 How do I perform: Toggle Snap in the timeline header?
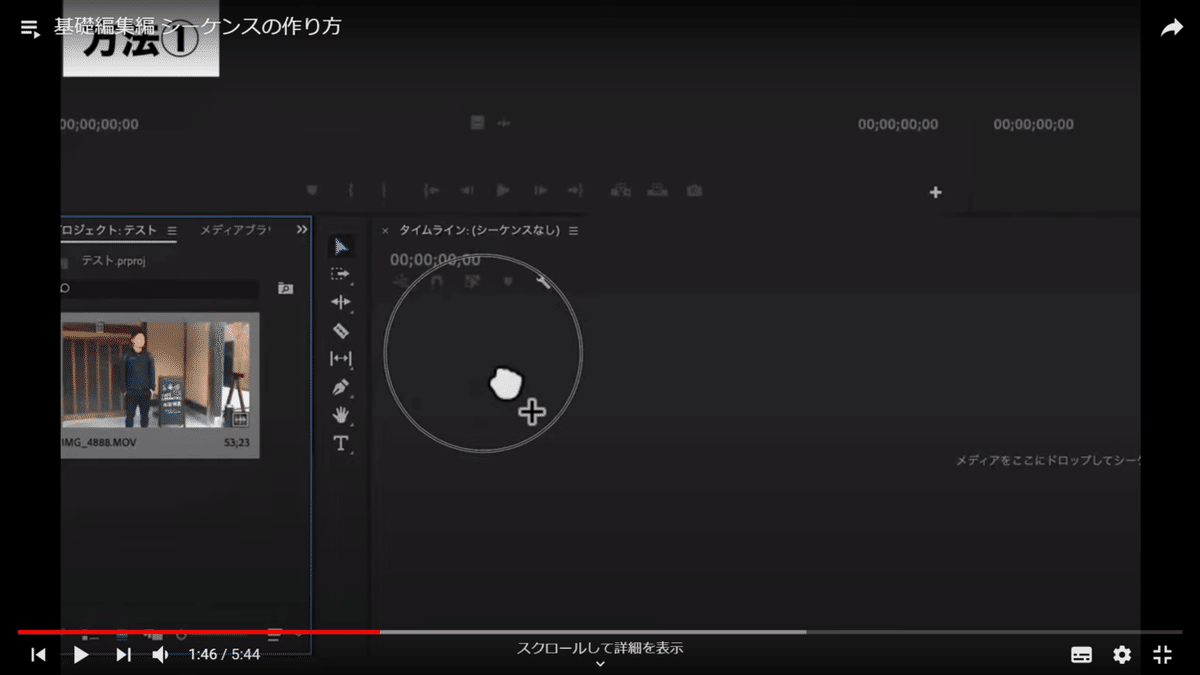(x=437, y=281)
